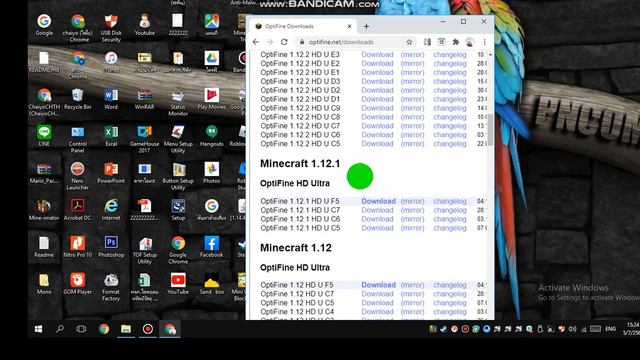Download OptiFine 1.12 HD U C4
Viewport: 640px width, 360px height.
tap(377, 312)
